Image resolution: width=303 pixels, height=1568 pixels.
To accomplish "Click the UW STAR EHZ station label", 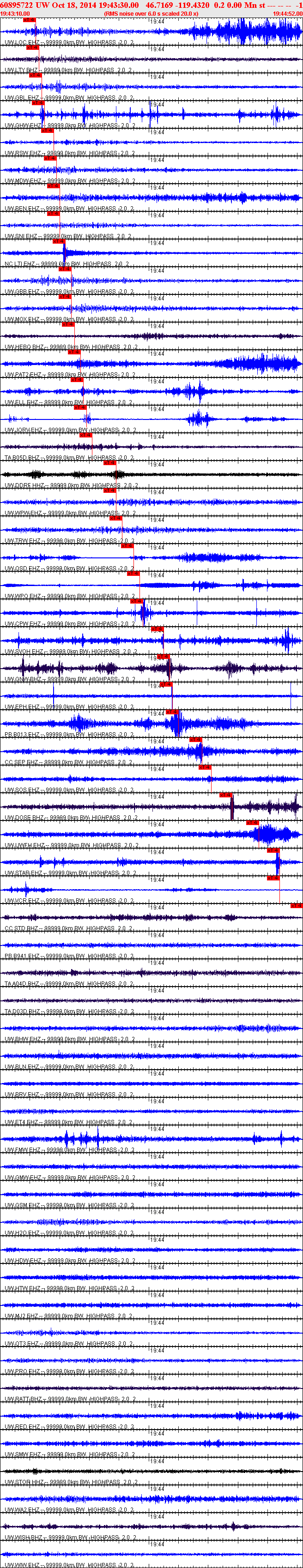I will point(71,874).
